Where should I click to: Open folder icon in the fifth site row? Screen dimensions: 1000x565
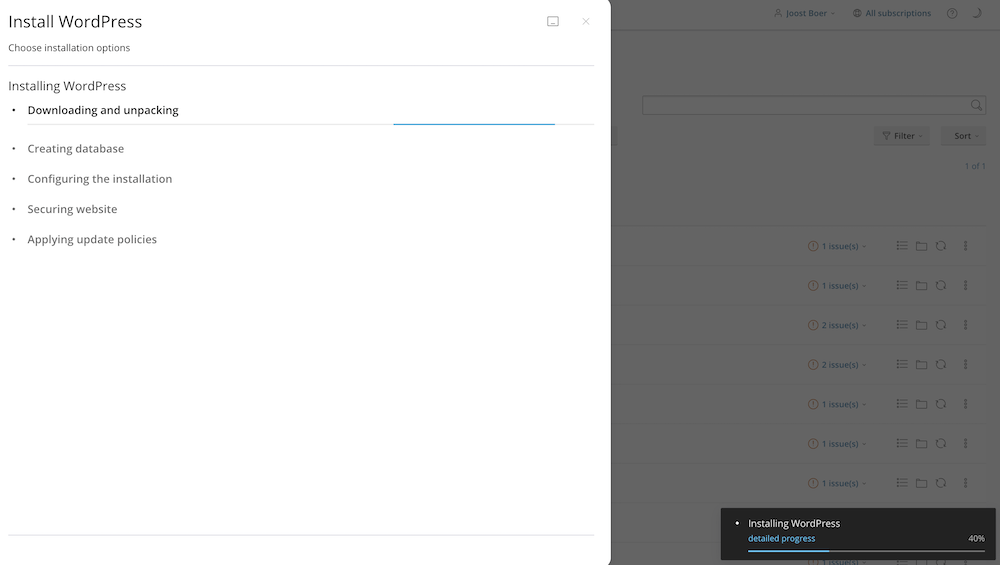tap(921, 404)
